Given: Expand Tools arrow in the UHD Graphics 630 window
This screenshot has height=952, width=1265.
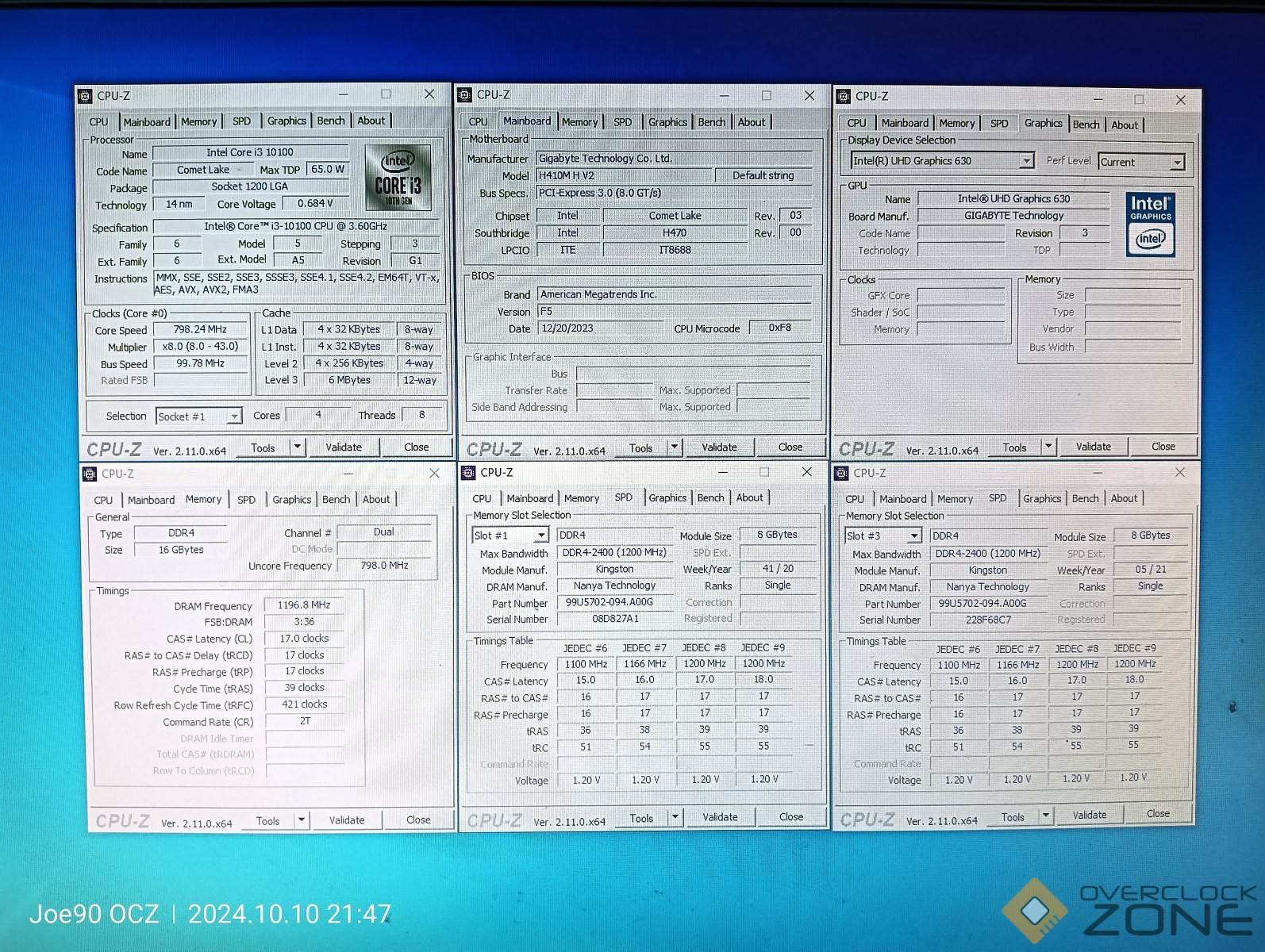Looking at the screenshot, I should pos(1048,447).
